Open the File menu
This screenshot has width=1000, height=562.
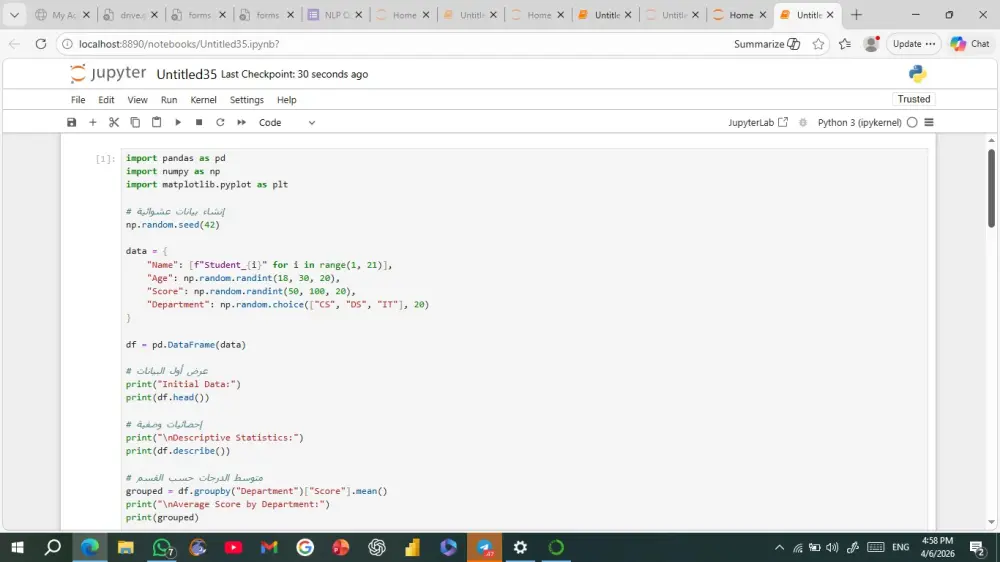[78, 100]
